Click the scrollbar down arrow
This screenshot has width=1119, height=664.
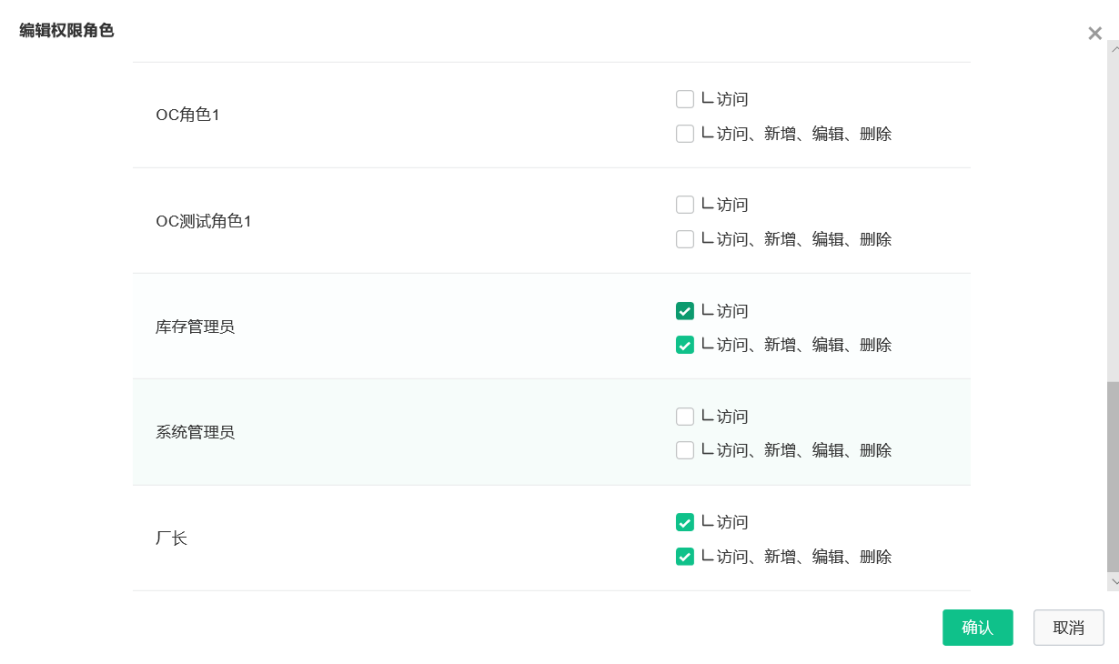(1114, 582)
